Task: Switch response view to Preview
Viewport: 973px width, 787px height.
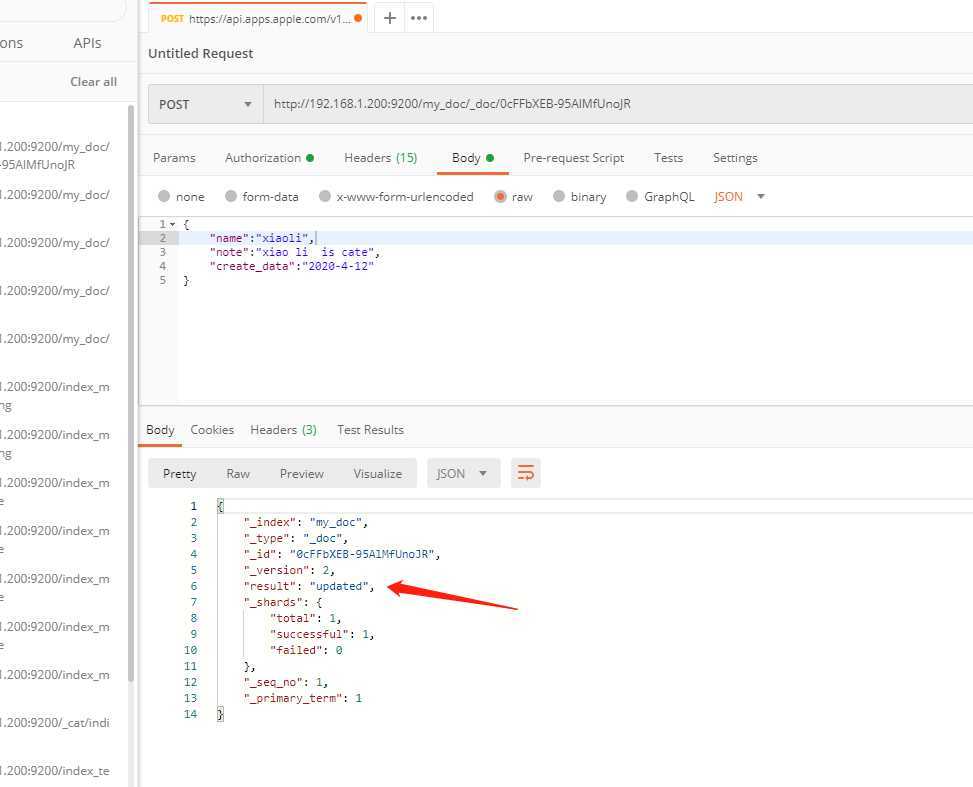Action: click(302, 474)
